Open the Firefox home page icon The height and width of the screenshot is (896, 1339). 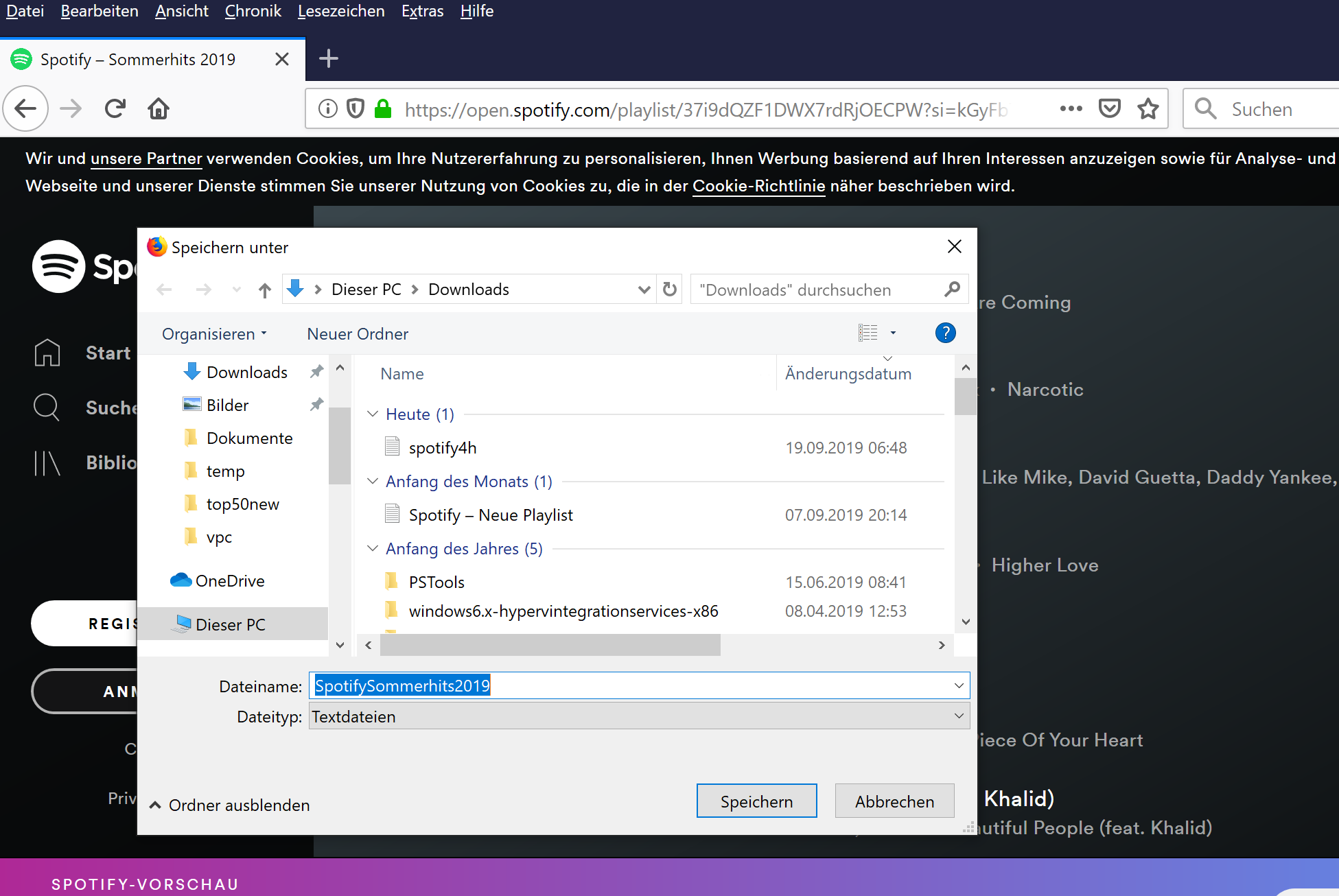pyautogui.click(x=159, y=108)
